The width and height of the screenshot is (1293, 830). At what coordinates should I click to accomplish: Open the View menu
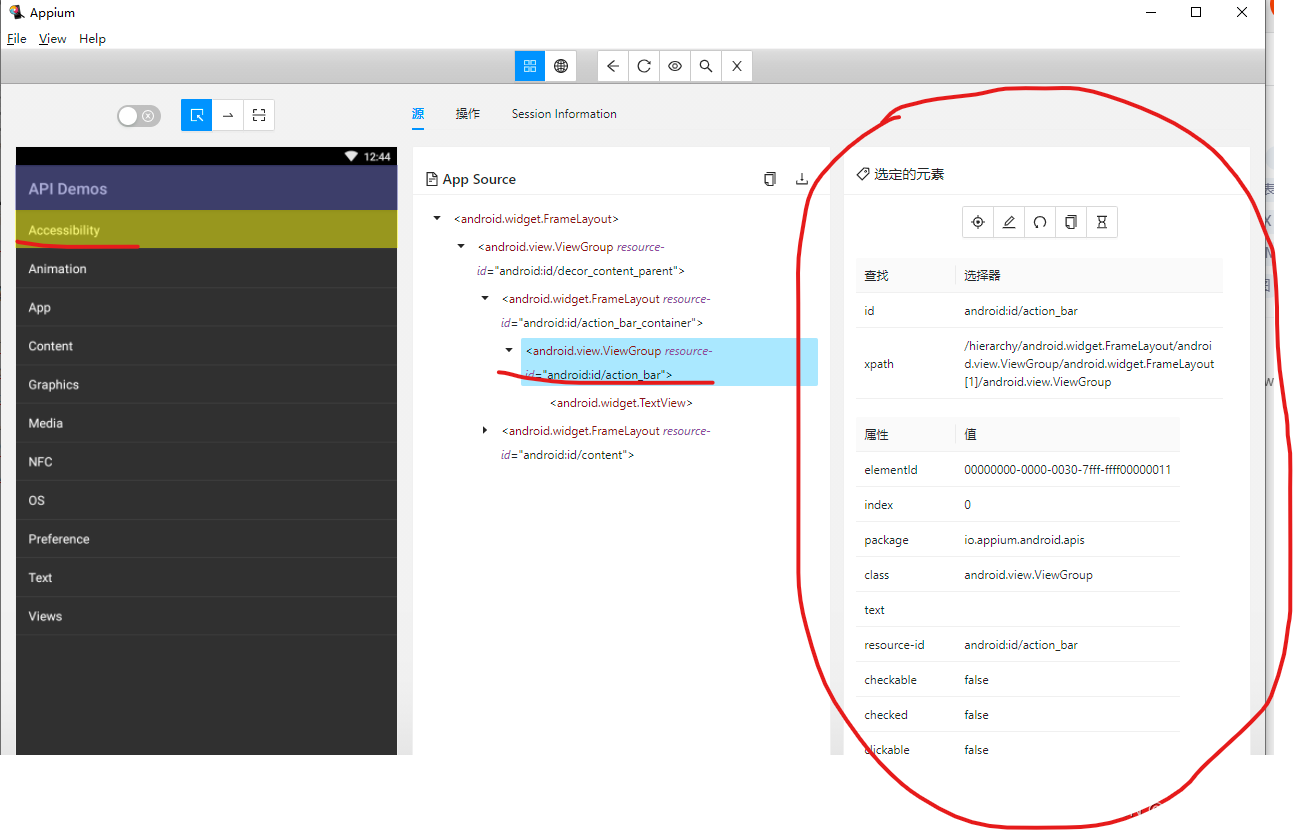[53, 39]
